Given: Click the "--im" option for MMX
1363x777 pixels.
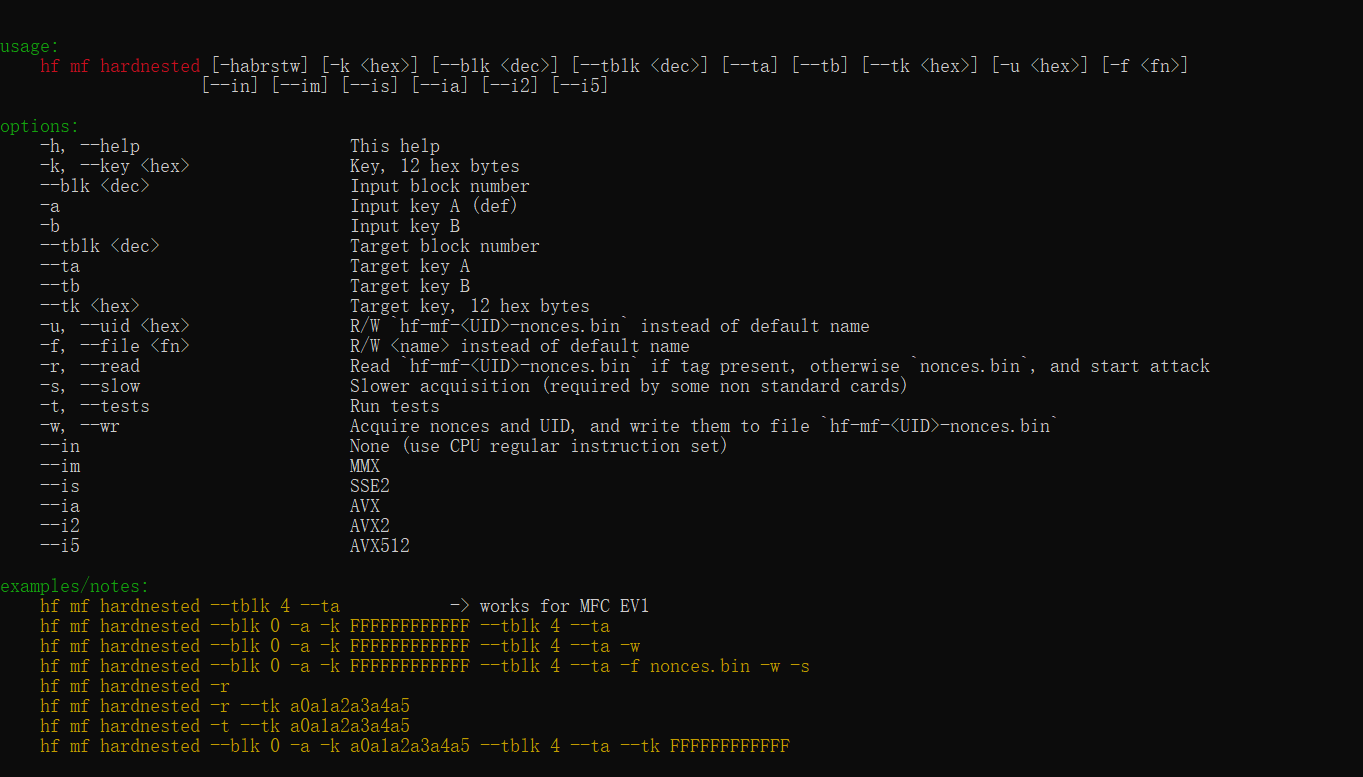Looking at the screenshot, I should pyautogui.click(x=59, y=466).
